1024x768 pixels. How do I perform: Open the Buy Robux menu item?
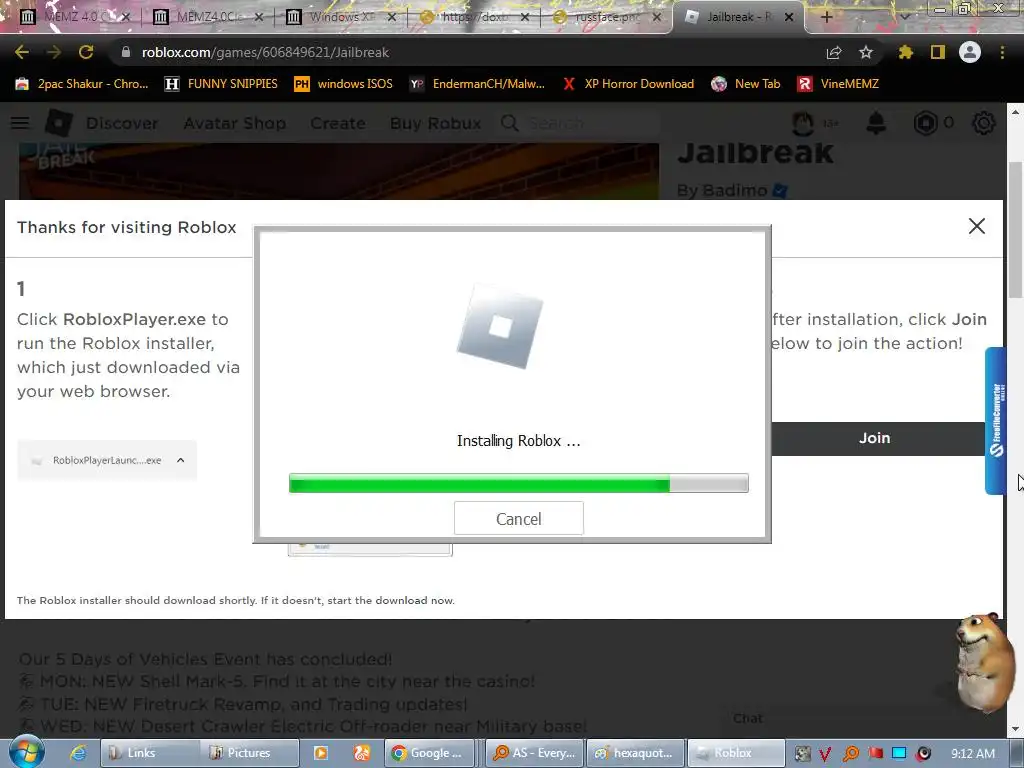point(436,123)
